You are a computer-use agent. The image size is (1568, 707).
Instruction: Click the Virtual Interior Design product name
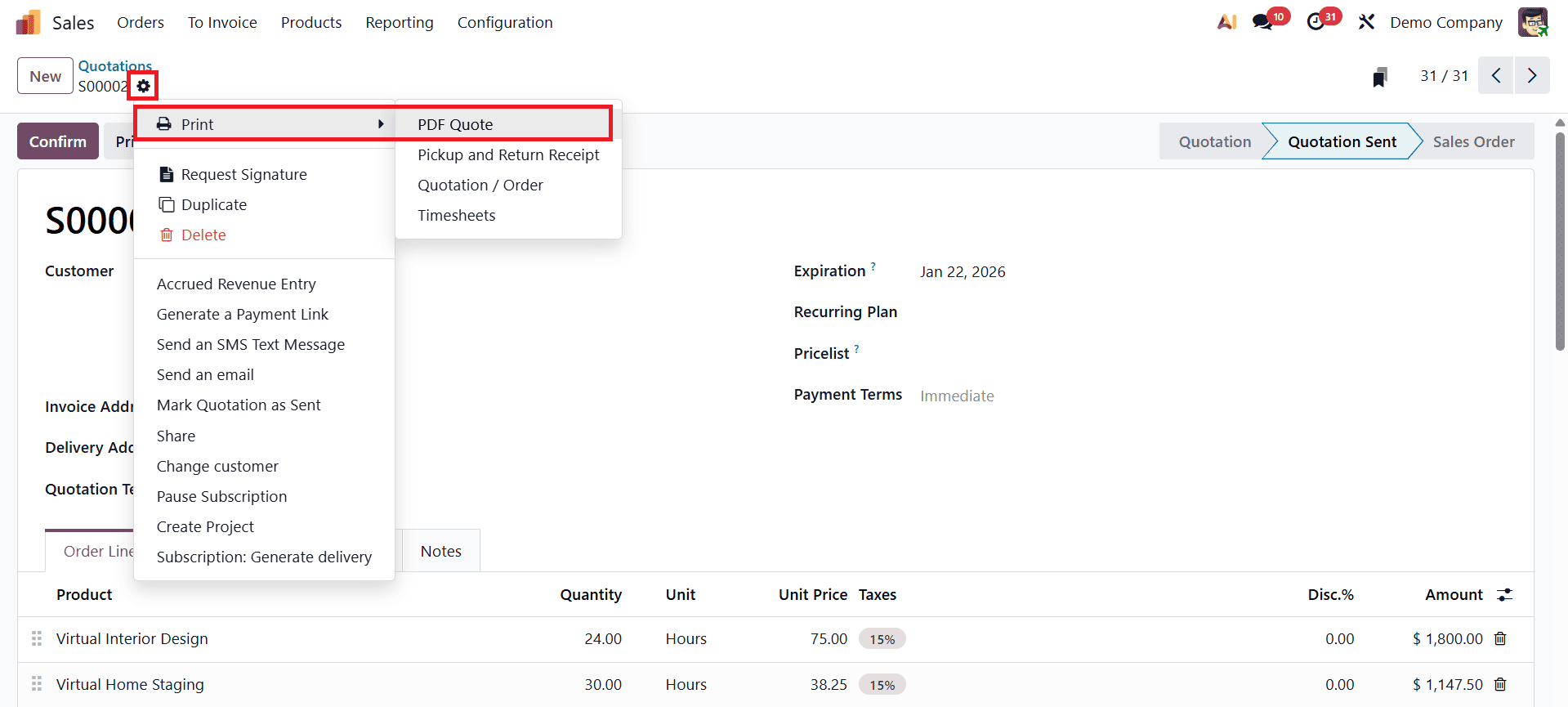132,638
